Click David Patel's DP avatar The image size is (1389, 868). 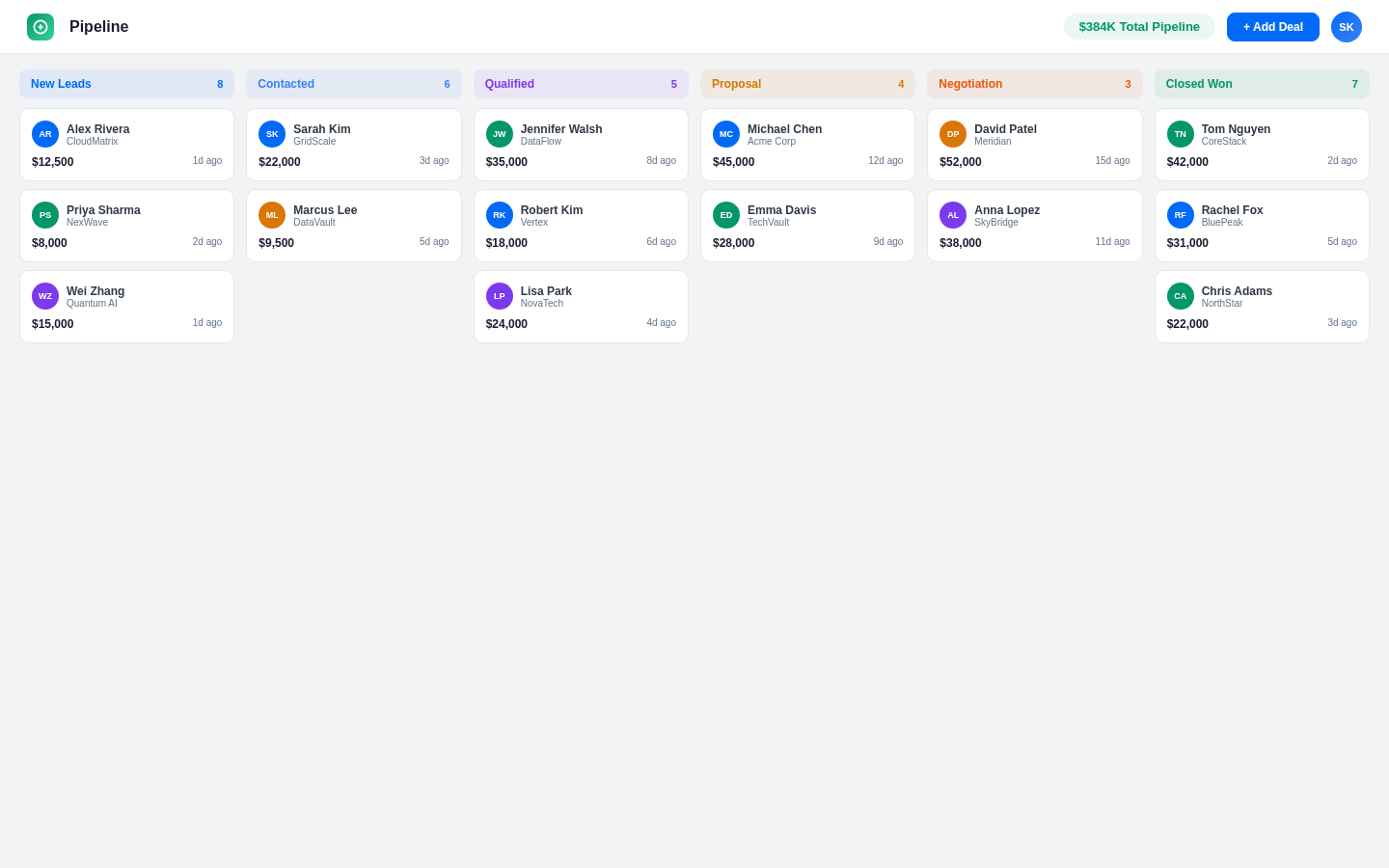(x=953, y=134)
